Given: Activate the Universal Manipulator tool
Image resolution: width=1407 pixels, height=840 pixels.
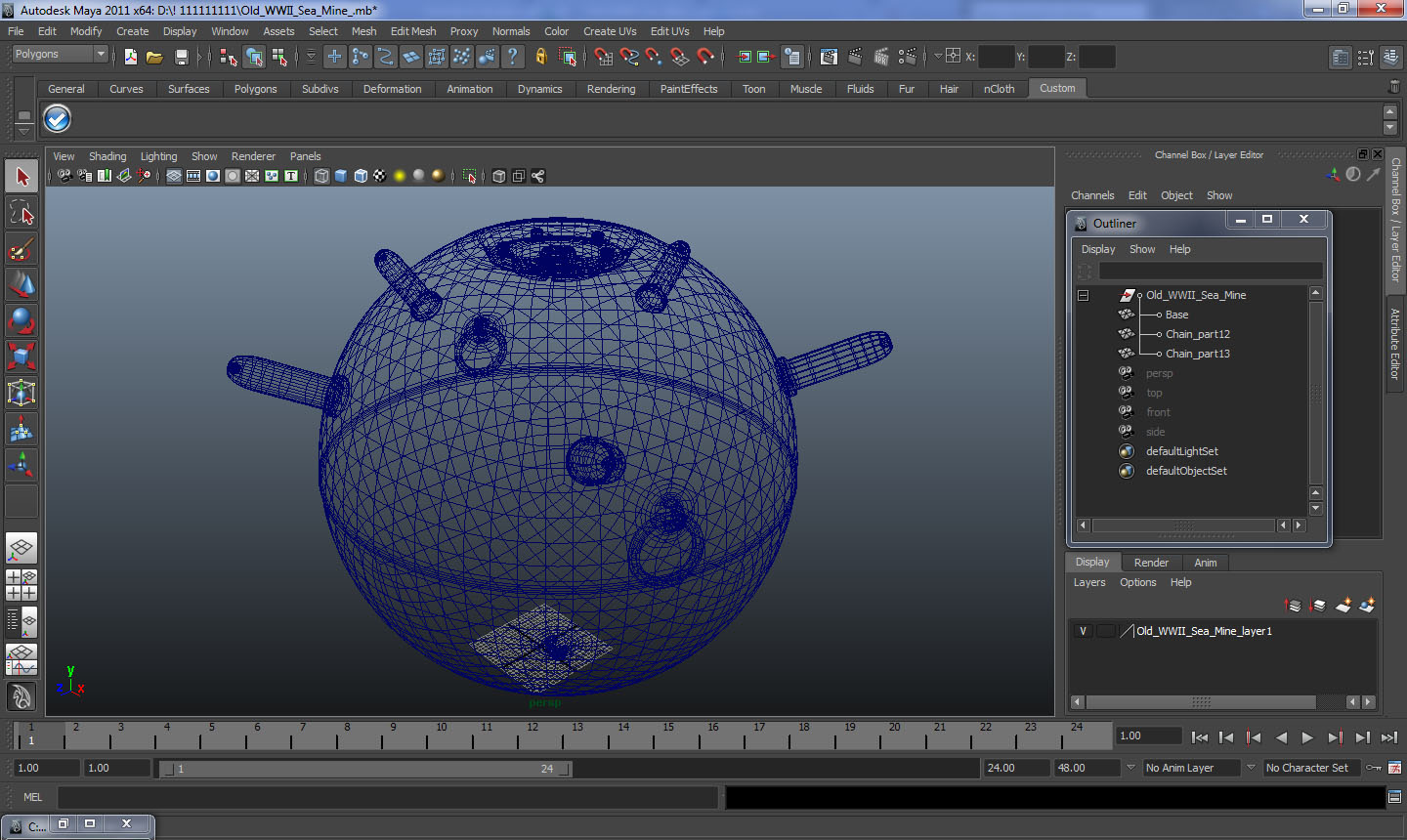Looking at the screenshot, I should click(x=21, y=393).
